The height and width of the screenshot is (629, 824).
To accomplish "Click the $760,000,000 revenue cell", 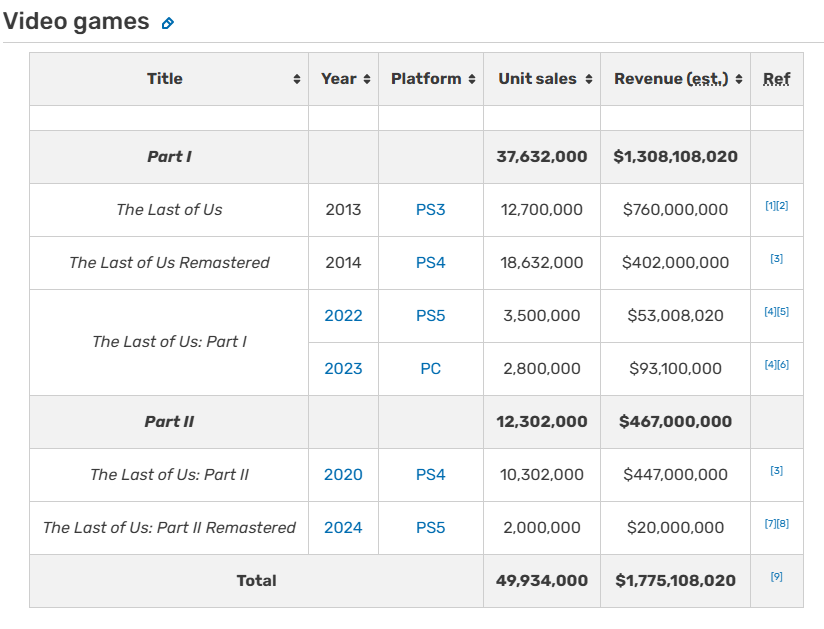I will [x=675, y=210].
